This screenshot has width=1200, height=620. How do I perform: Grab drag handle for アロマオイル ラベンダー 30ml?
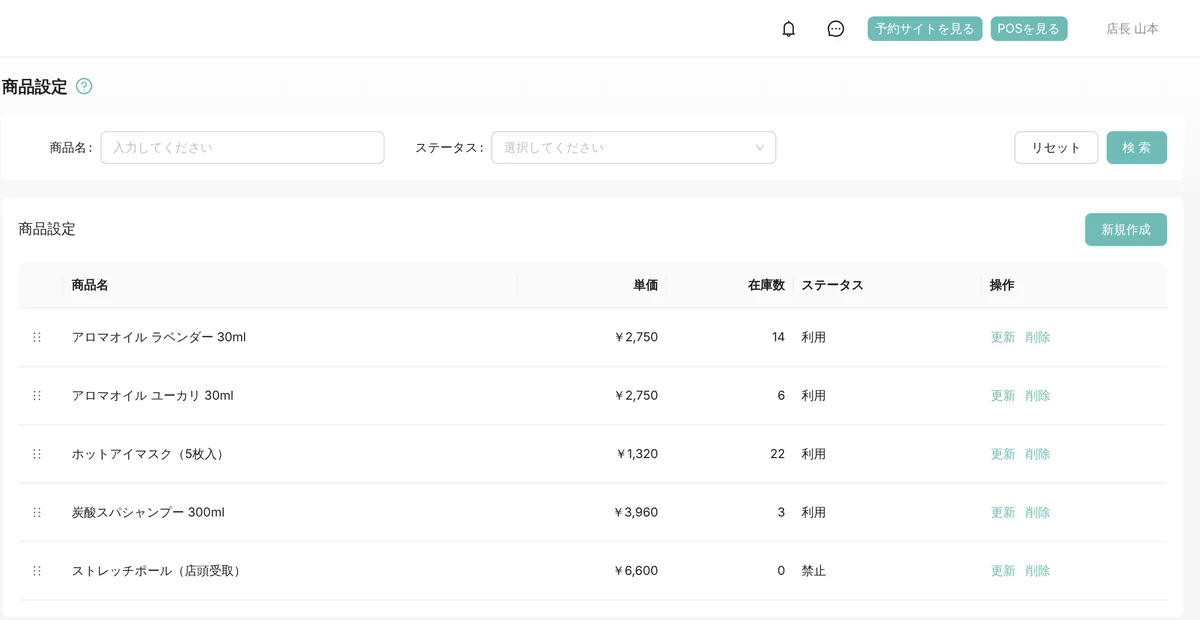(x=37, y=337)
